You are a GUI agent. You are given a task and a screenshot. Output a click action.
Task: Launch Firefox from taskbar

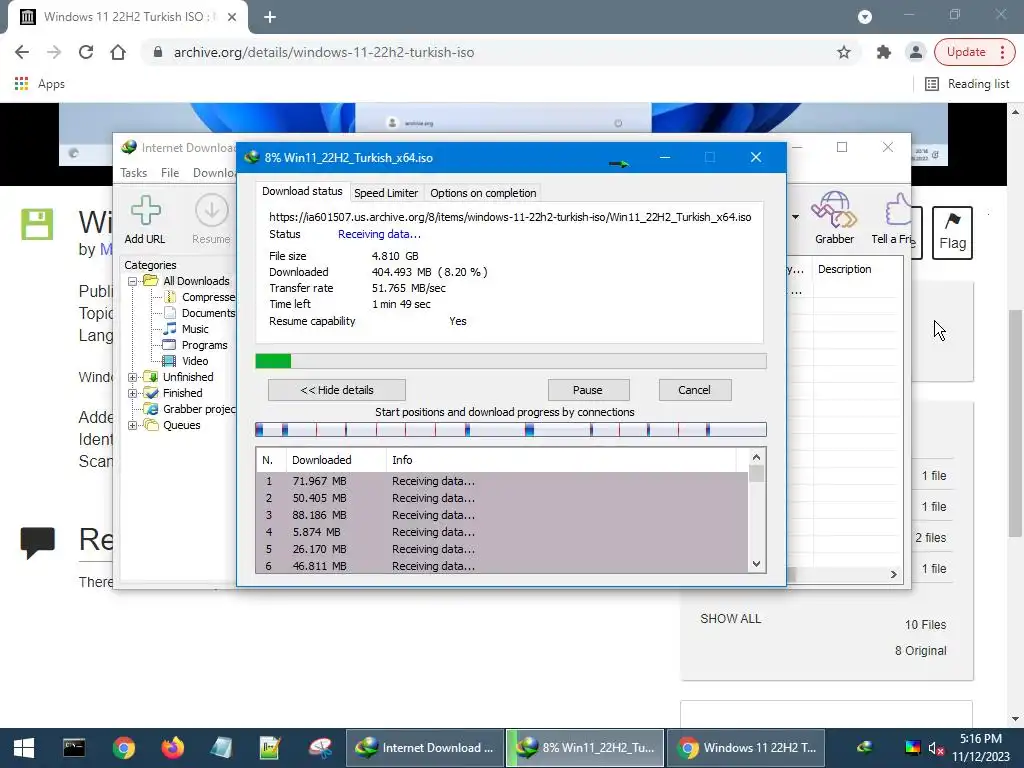coord(172,748)
